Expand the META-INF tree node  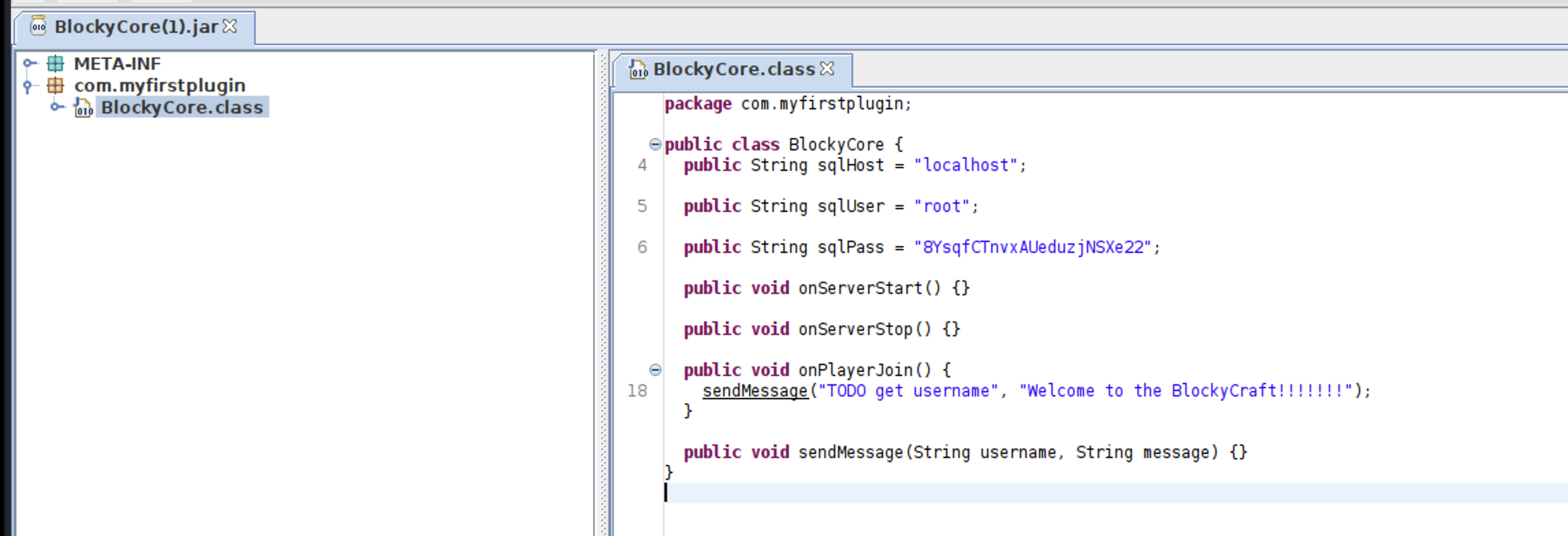click(x=29, y=64)
